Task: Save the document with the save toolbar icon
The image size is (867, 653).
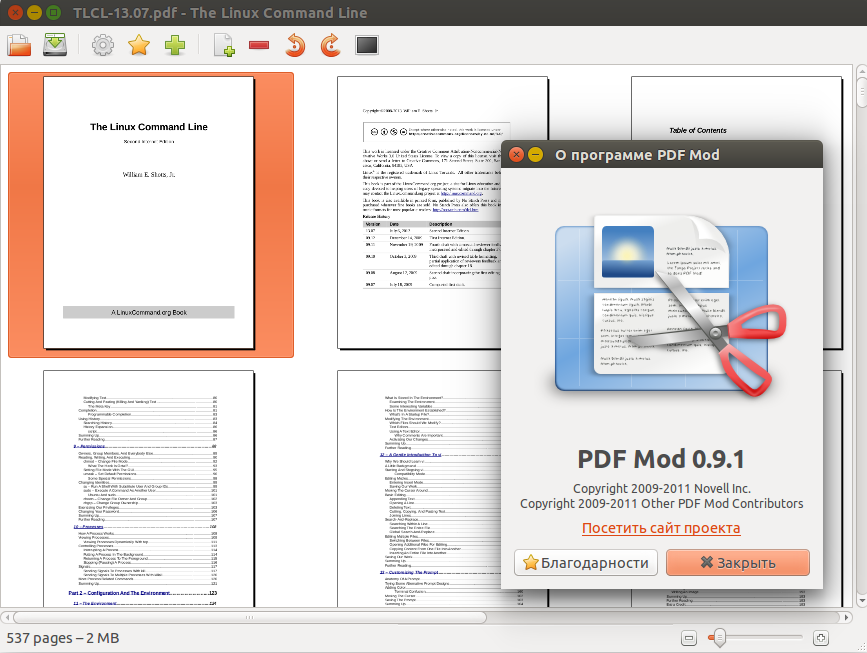Action: (x=54, y=44)
